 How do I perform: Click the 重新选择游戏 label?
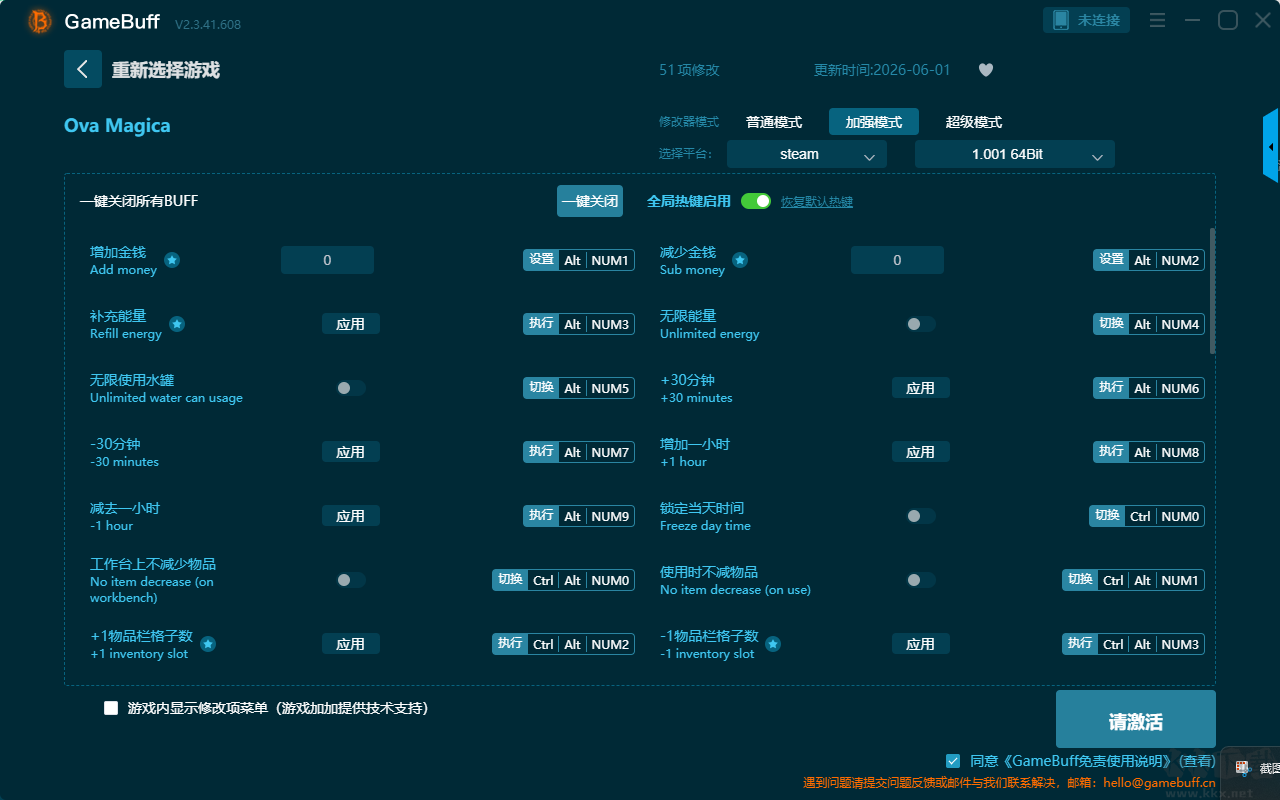point(165,70)
